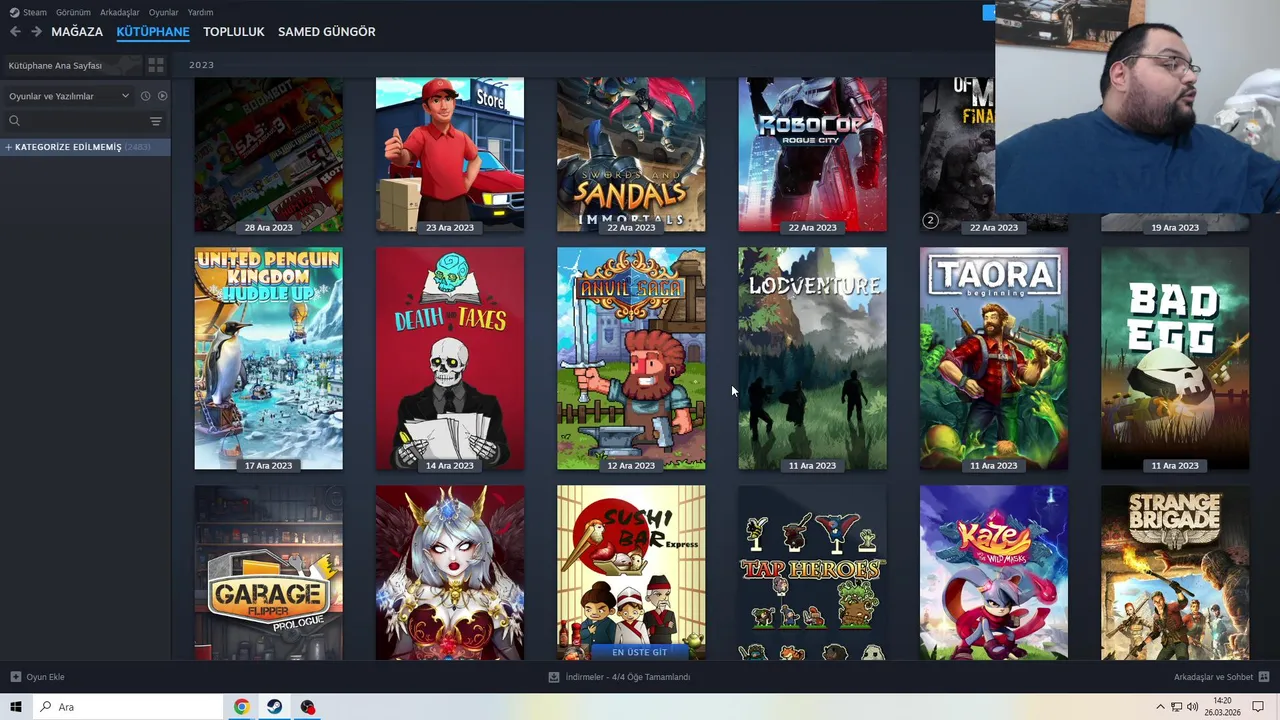Screen dimensions: 1280x720
Task: Click the Windows taskbar search box
Action: pos(128,707)
